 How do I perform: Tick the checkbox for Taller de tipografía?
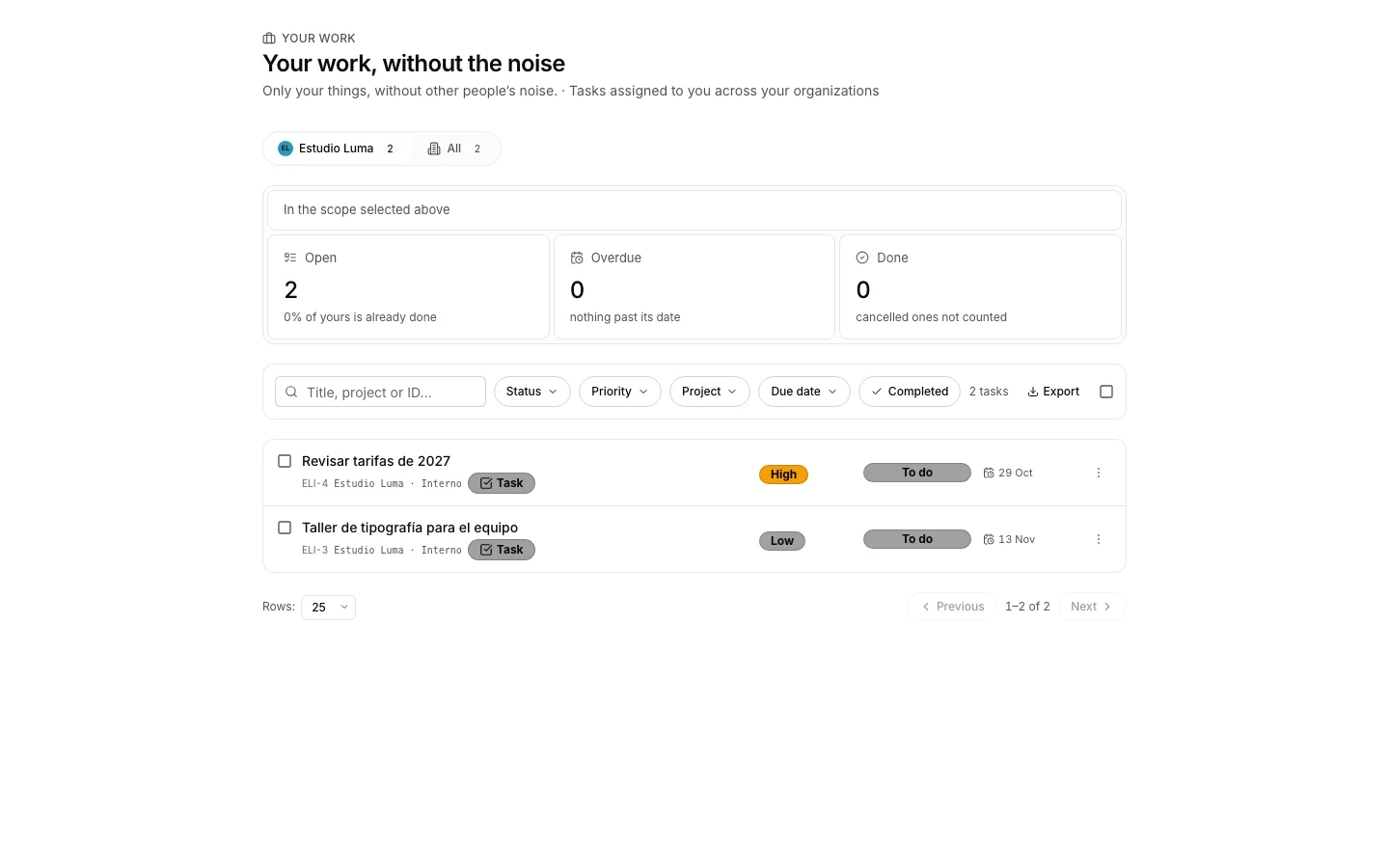click(285, 528)
